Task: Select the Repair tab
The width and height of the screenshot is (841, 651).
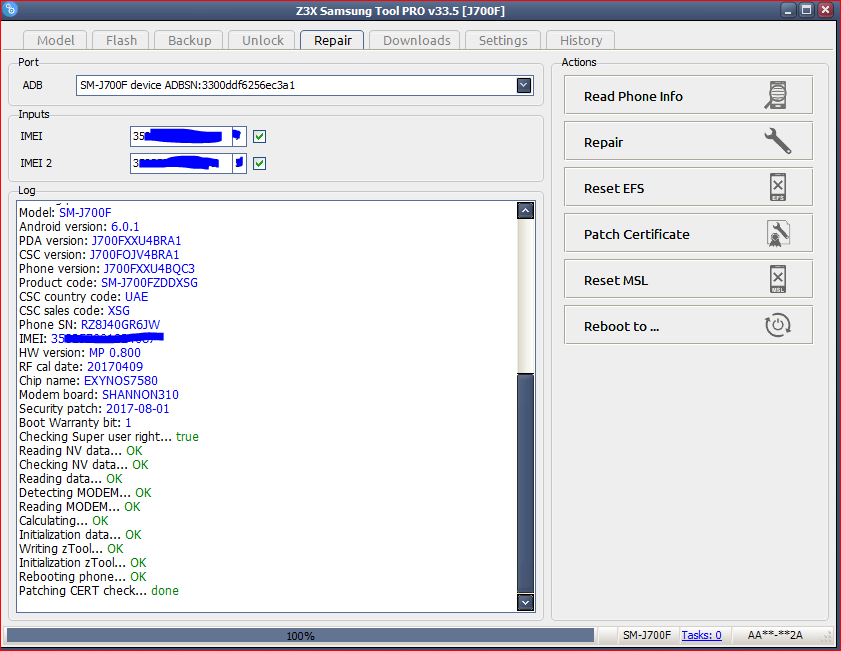Action: click(x=333, y=40)
